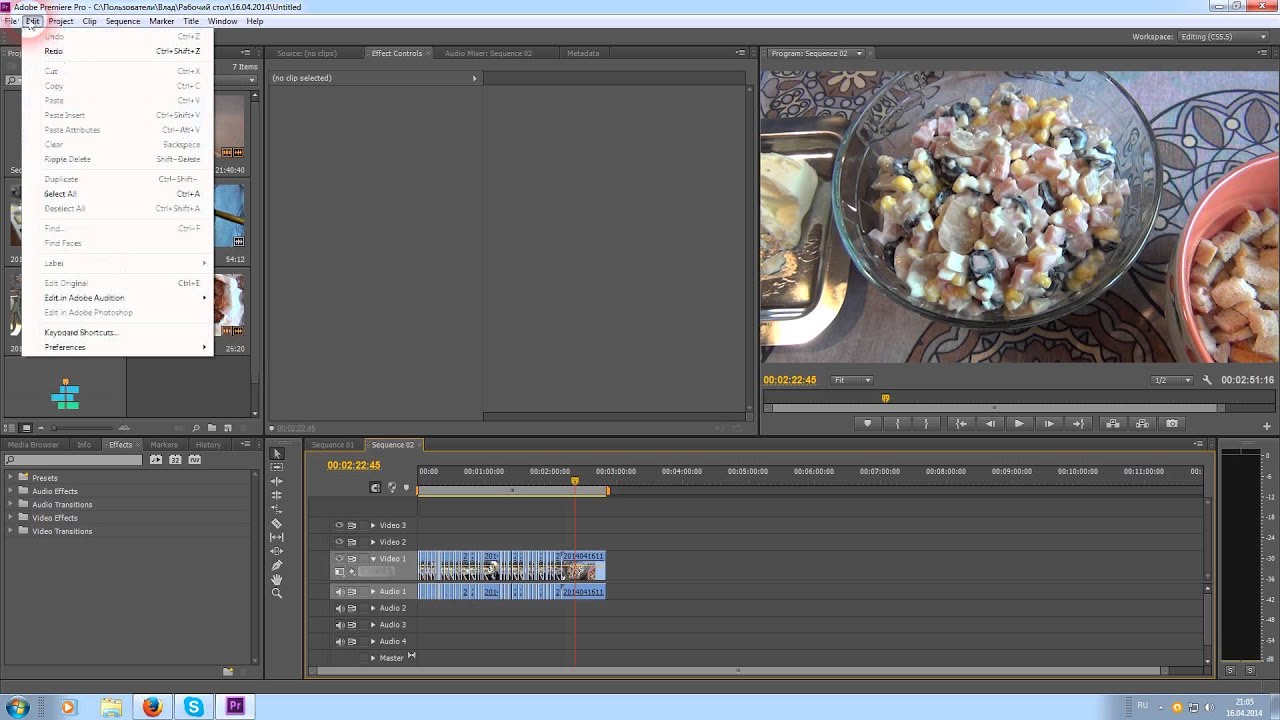The width and height of the screenshot is (1280, 720).
Task: Toggle the Video 2 track eye icon
Action: (x=339, y=542)
